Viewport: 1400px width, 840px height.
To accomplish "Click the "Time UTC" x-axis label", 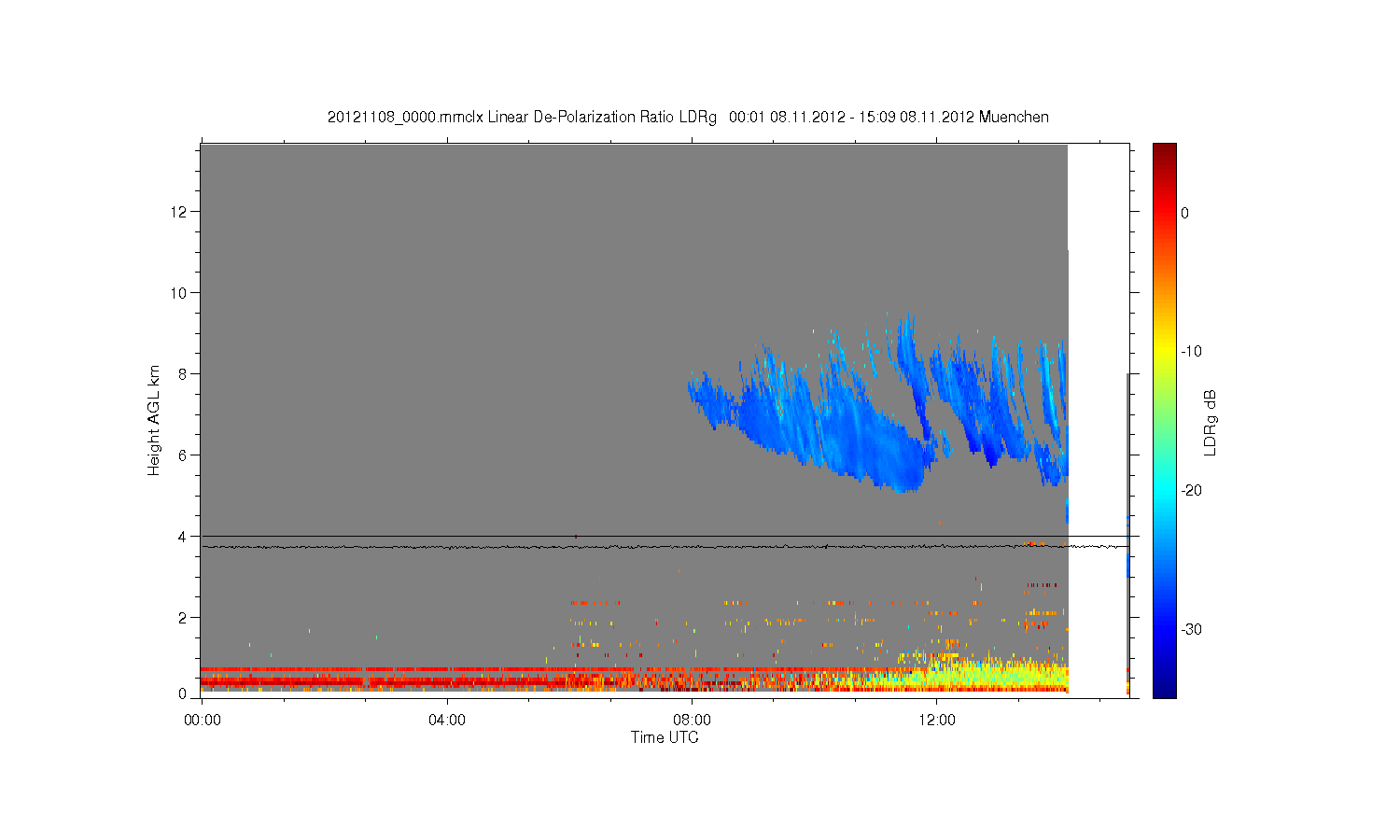I will click(665, 737).
